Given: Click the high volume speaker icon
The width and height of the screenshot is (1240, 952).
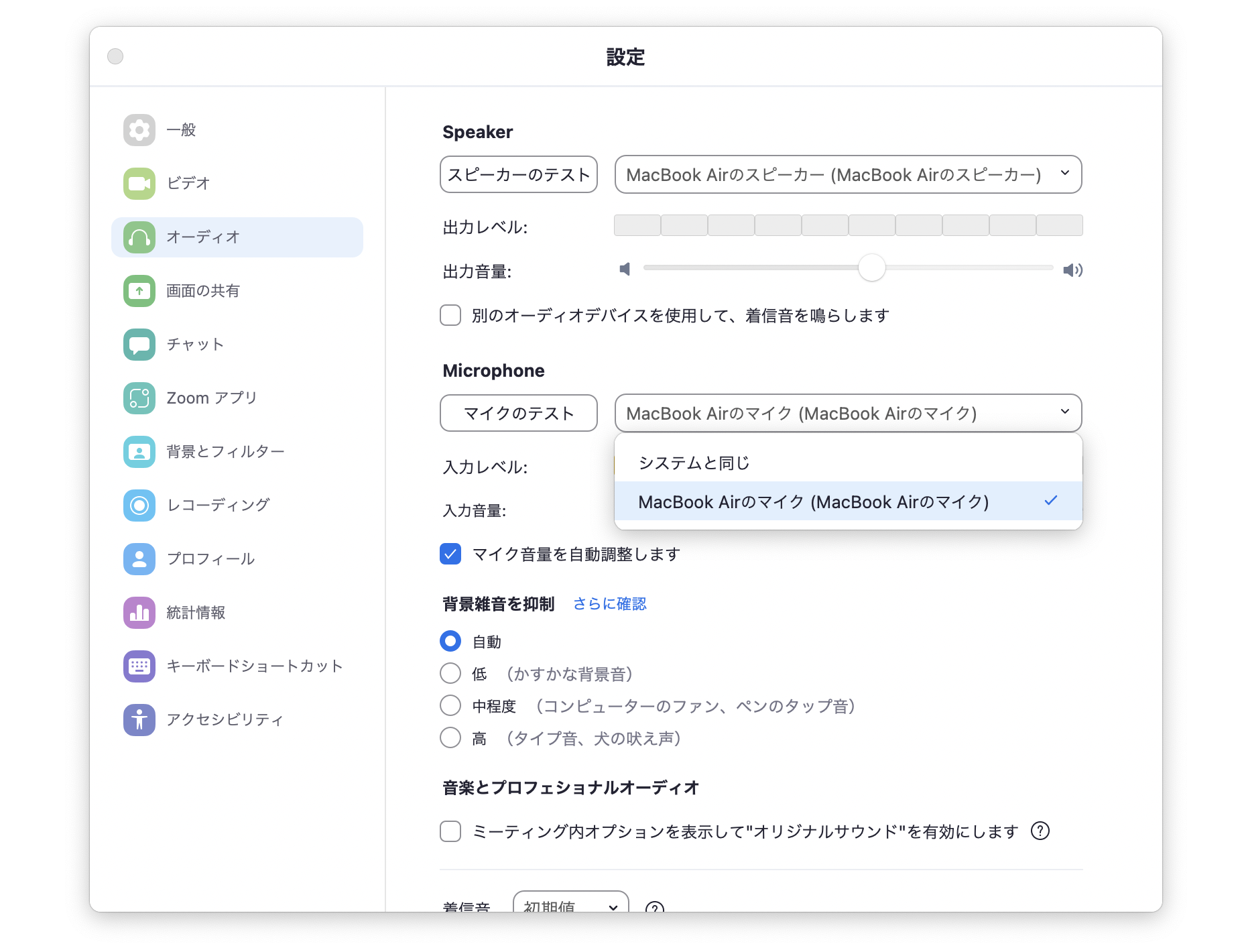Looking at the screenshot, I should coord(1073,270).
